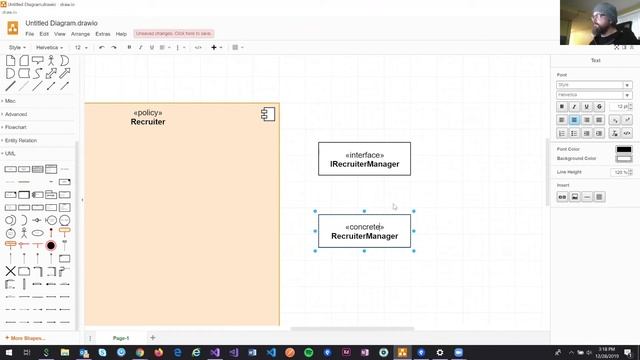
Task: Open the Help menu
Action: pyautogui.click(x=121, y=34)
